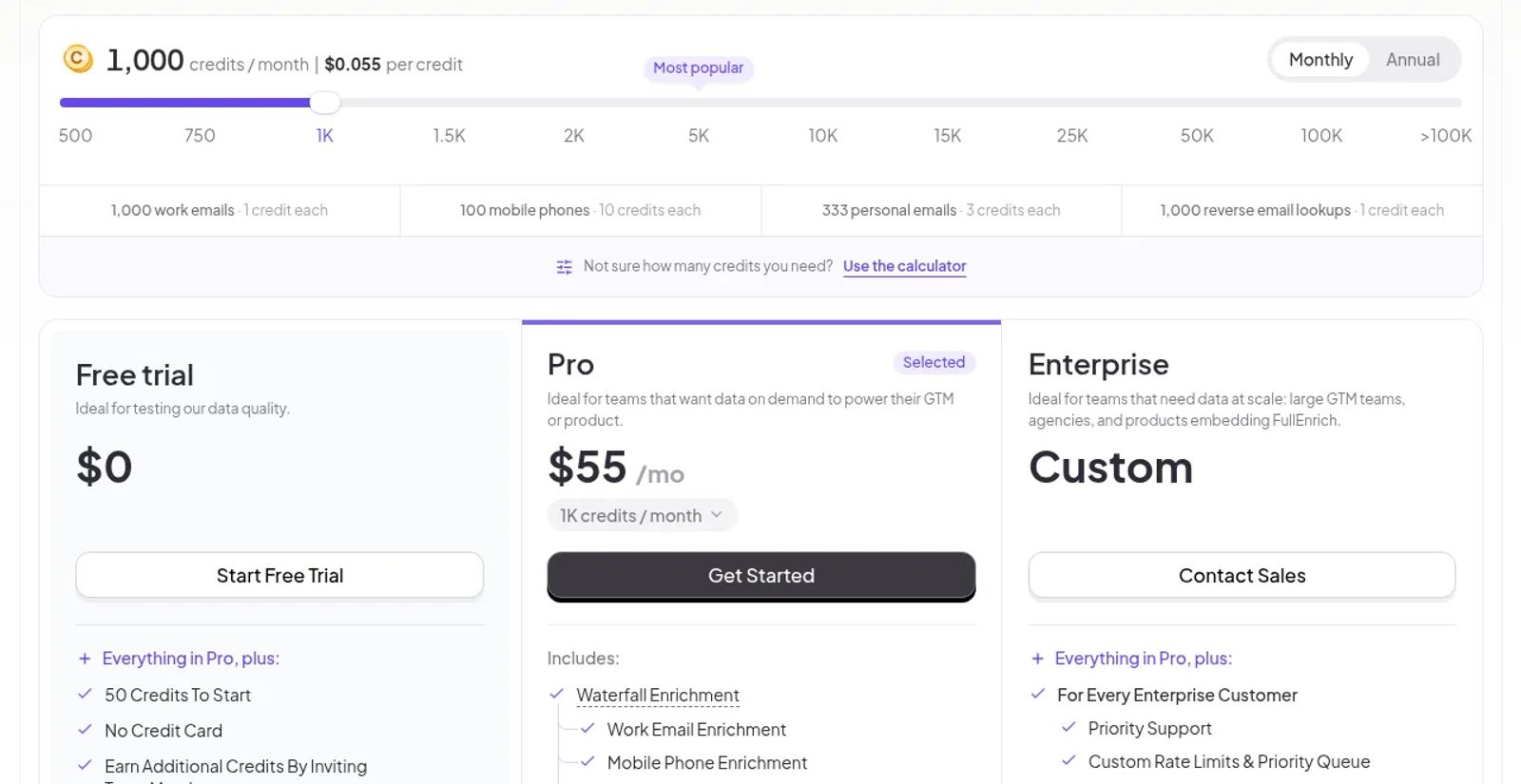Click the Get Started button
Screen dimensions: 1521x784
[x=761, y=576]
